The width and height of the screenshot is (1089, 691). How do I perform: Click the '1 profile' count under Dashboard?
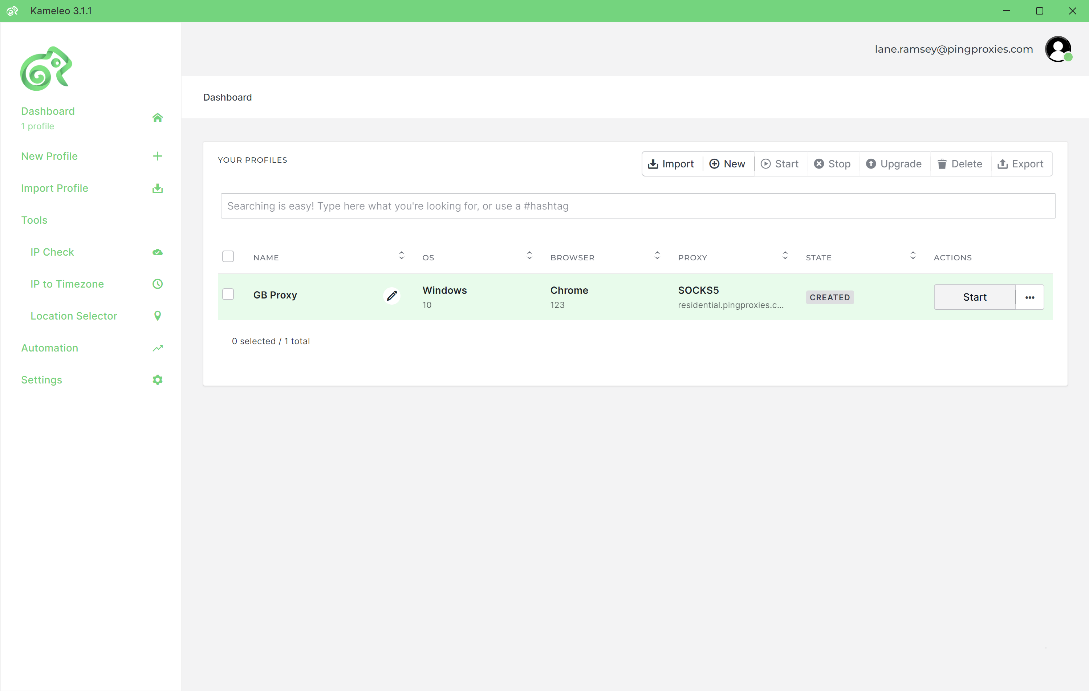pos(38,126)
